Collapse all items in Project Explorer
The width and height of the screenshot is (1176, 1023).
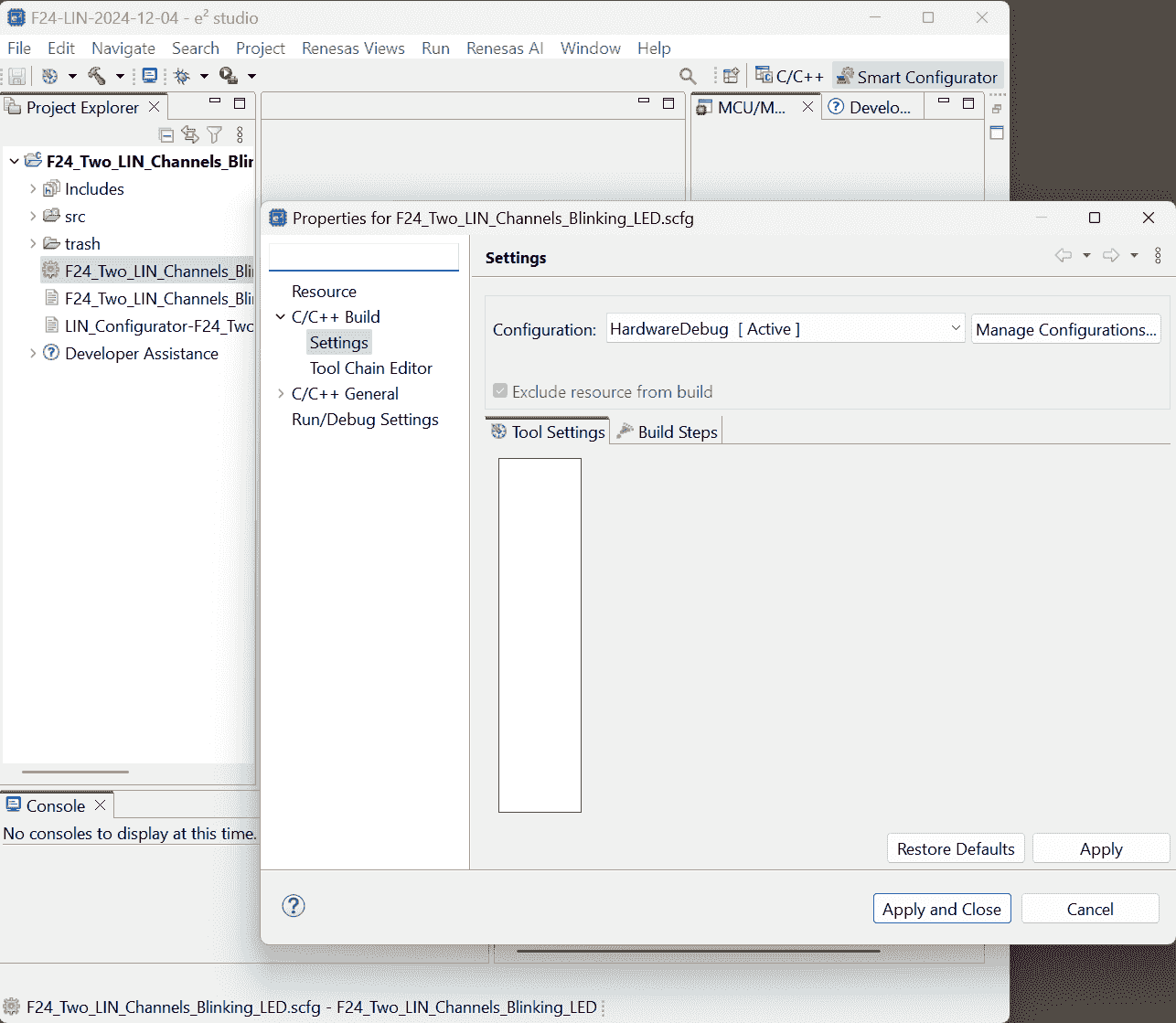coord(166,135)
